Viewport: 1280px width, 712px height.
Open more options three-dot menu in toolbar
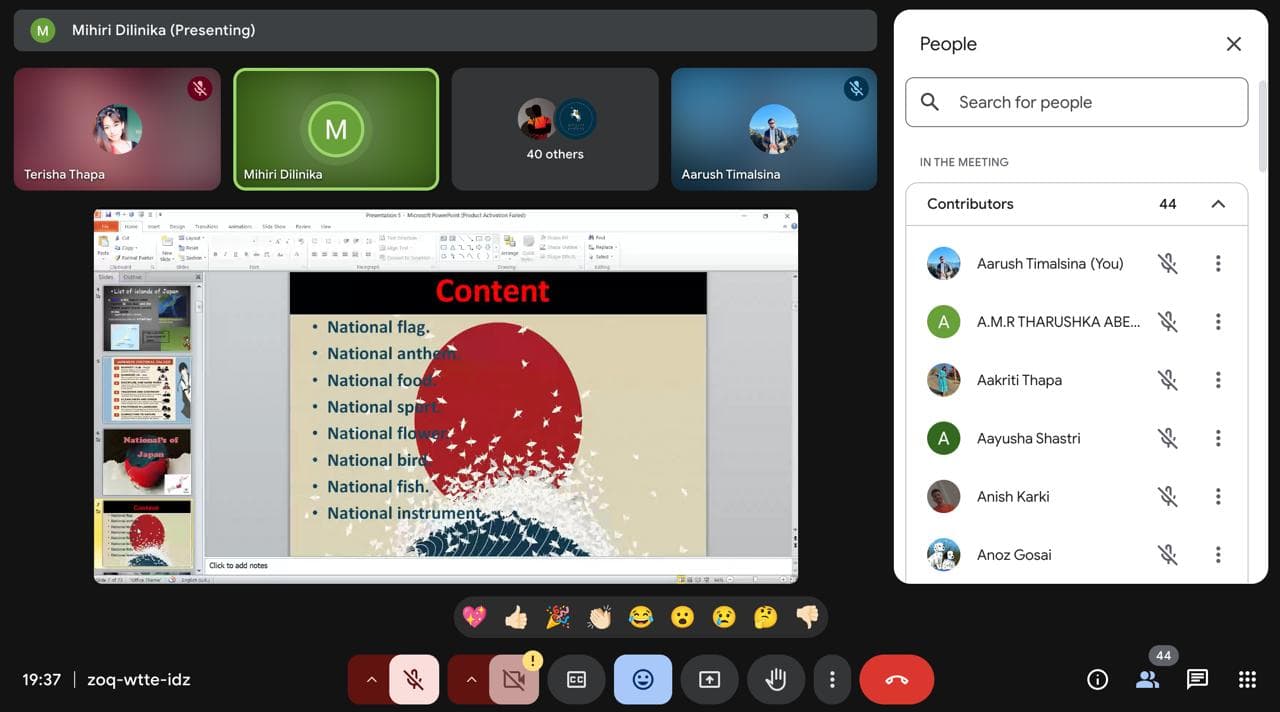(x=832, y=680)
